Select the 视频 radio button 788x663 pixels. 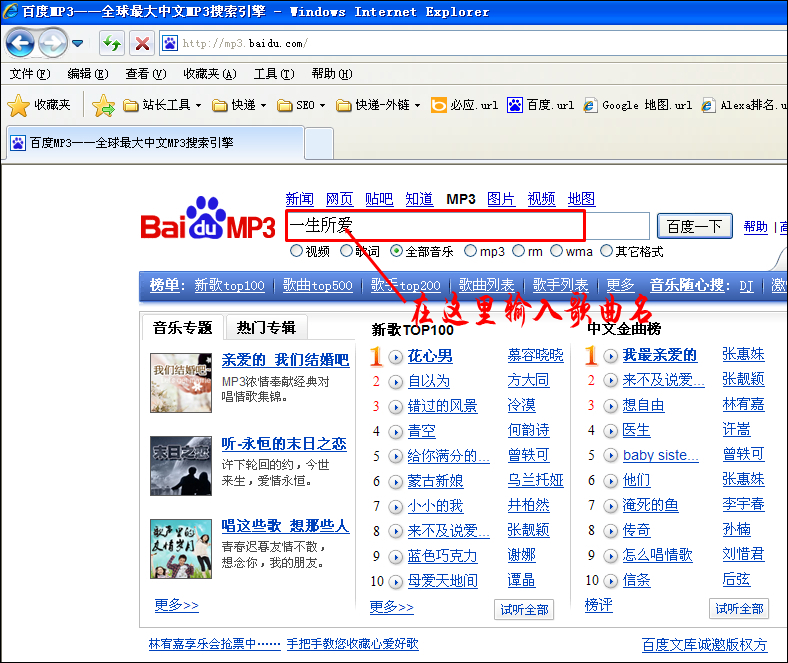297,250
